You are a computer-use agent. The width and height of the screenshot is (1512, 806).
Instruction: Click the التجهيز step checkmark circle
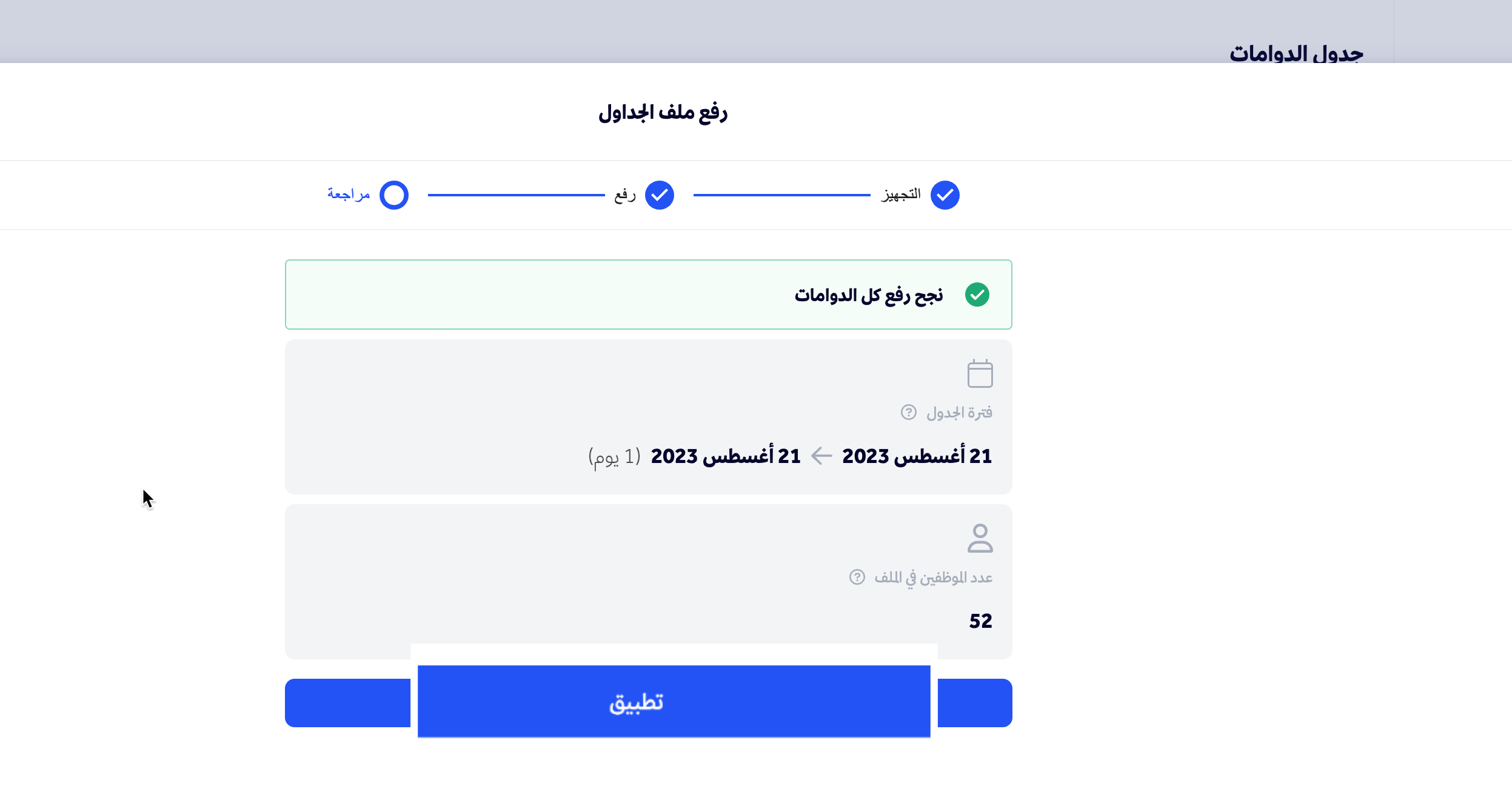[x=945, y=195]
